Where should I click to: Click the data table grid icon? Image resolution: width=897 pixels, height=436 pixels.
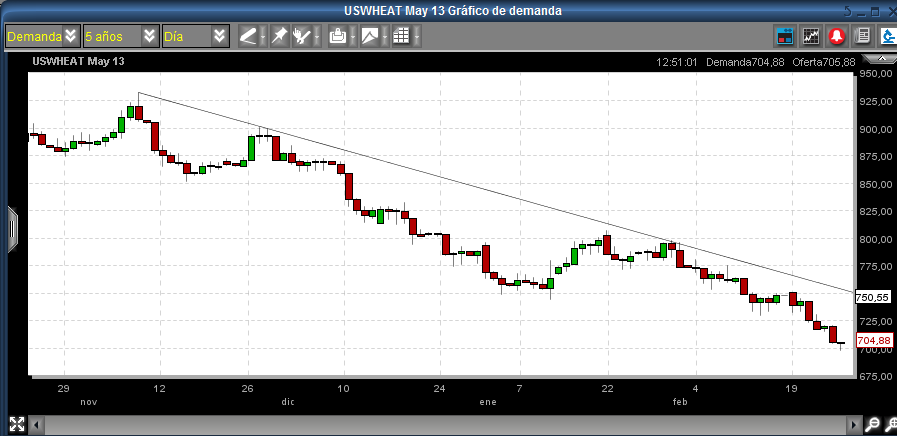click(401, 37)
